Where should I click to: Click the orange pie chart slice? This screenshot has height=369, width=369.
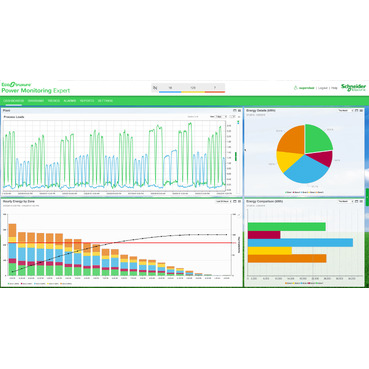pyautogui.click(x=292, y=140)
